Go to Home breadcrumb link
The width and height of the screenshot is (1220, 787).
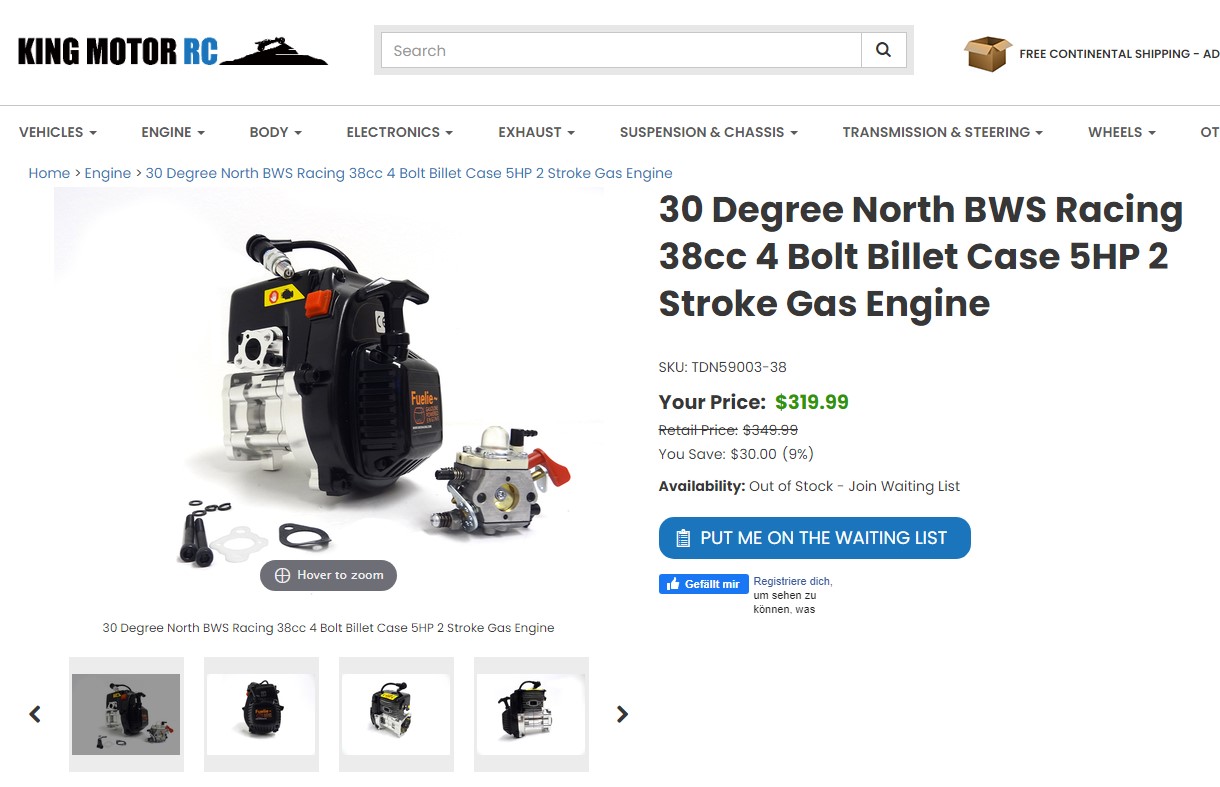[x=49, y=173]
